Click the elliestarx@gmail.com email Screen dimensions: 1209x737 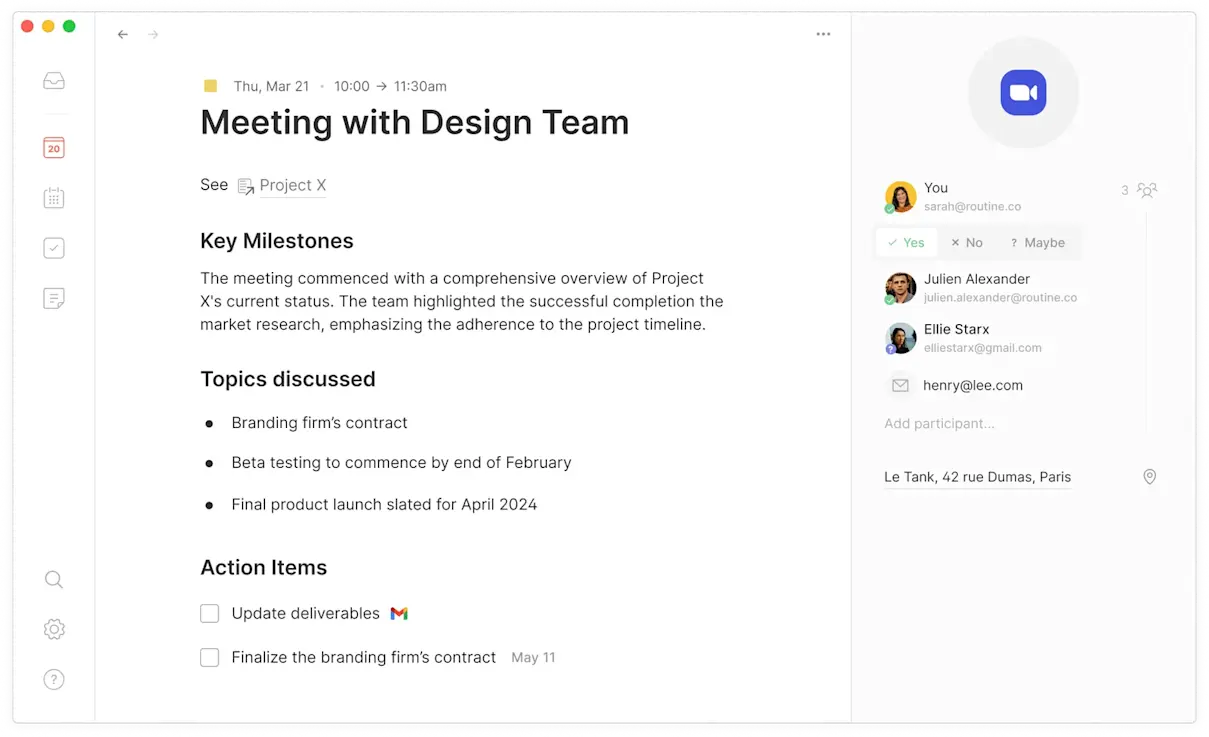tap(983, 348)
